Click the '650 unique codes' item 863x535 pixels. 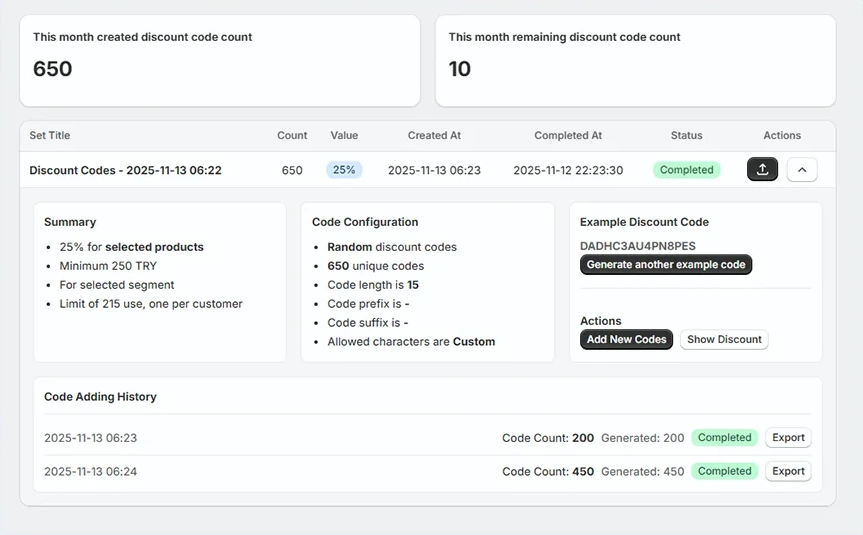[375, 266]
